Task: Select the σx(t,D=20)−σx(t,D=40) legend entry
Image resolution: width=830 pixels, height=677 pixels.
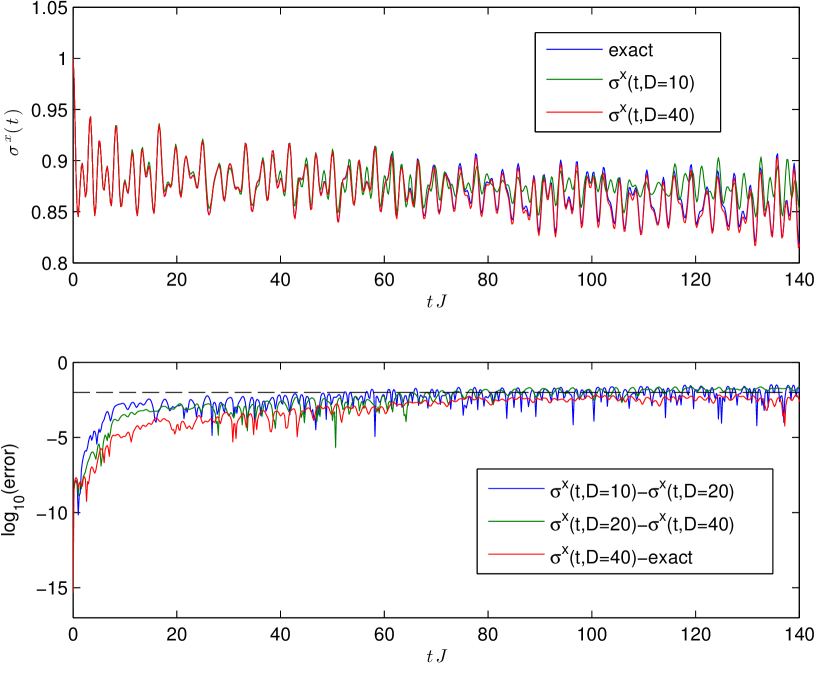Action: point(642,523)
